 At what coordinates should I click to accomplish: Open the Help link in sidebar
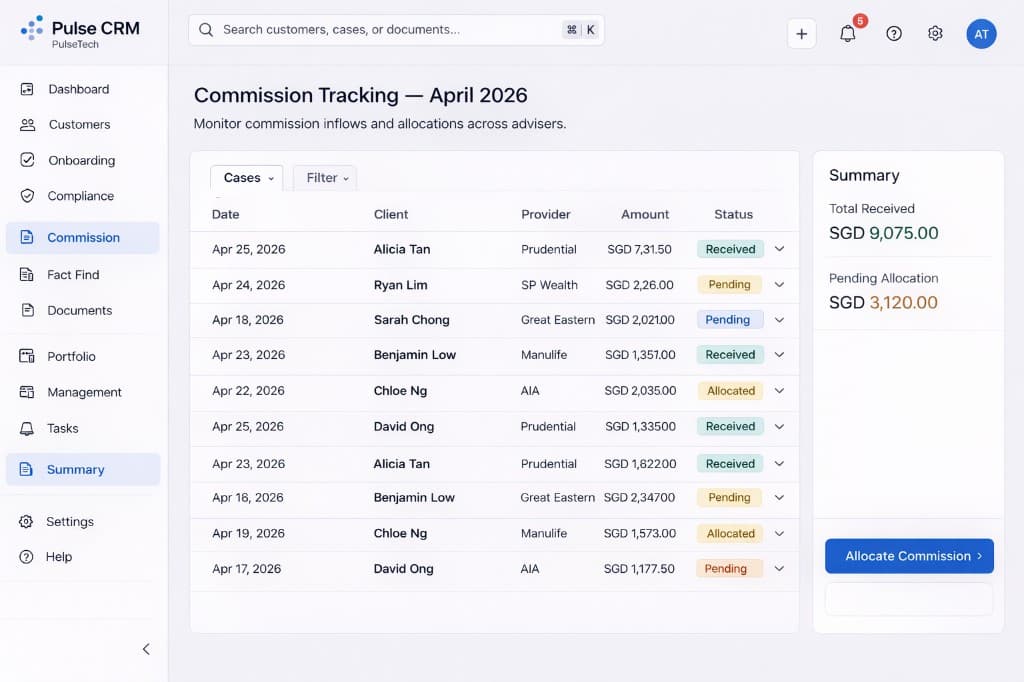(58, 557)
